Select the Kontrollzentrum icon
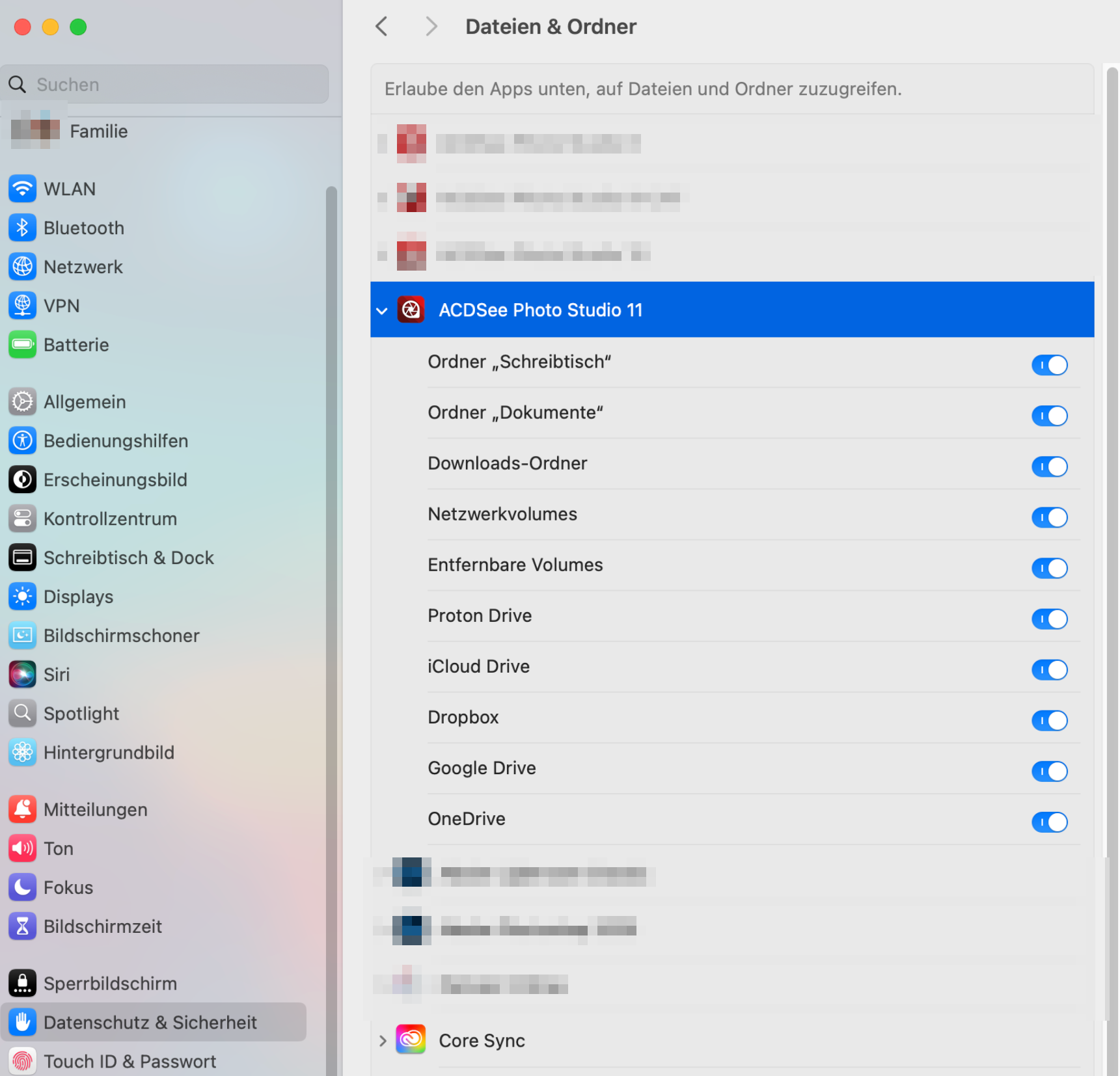Screen dimensions: 1120x1076 click(x=22, y=519)
